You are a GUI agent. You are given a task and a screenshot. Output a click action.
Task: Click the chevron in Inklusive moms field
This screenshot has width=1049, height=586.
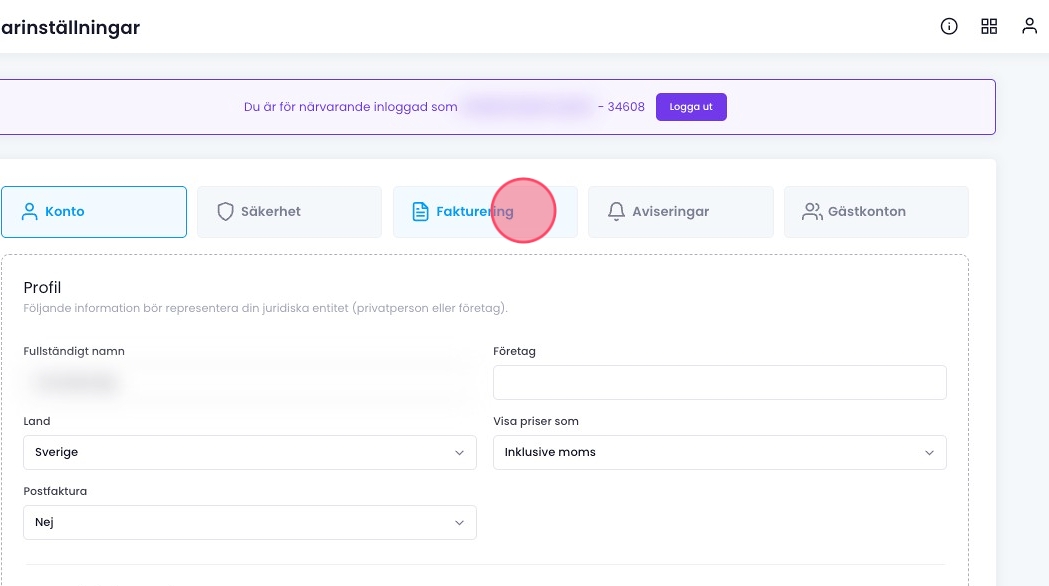coord(929,453)
